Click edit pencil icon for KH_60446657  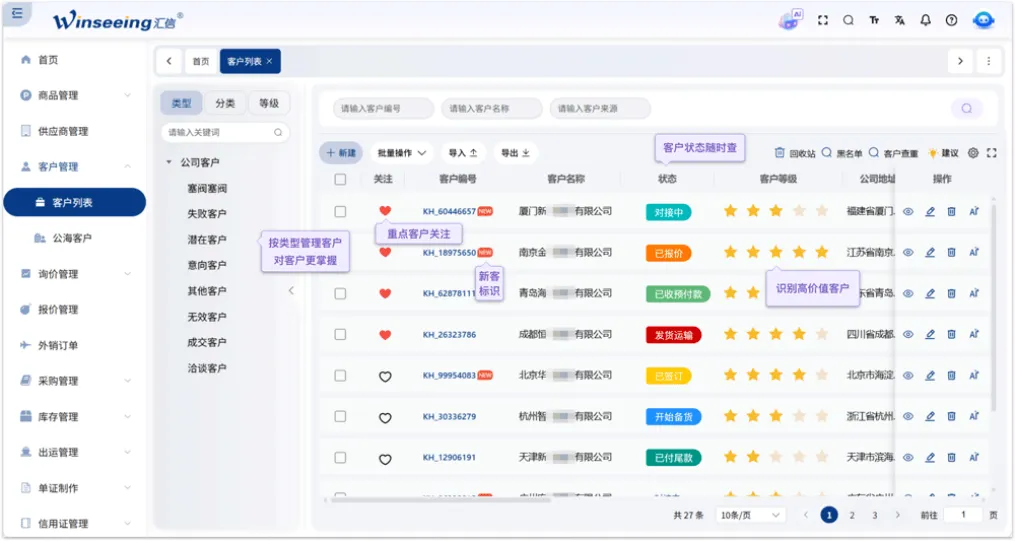[x=930, y=211]
